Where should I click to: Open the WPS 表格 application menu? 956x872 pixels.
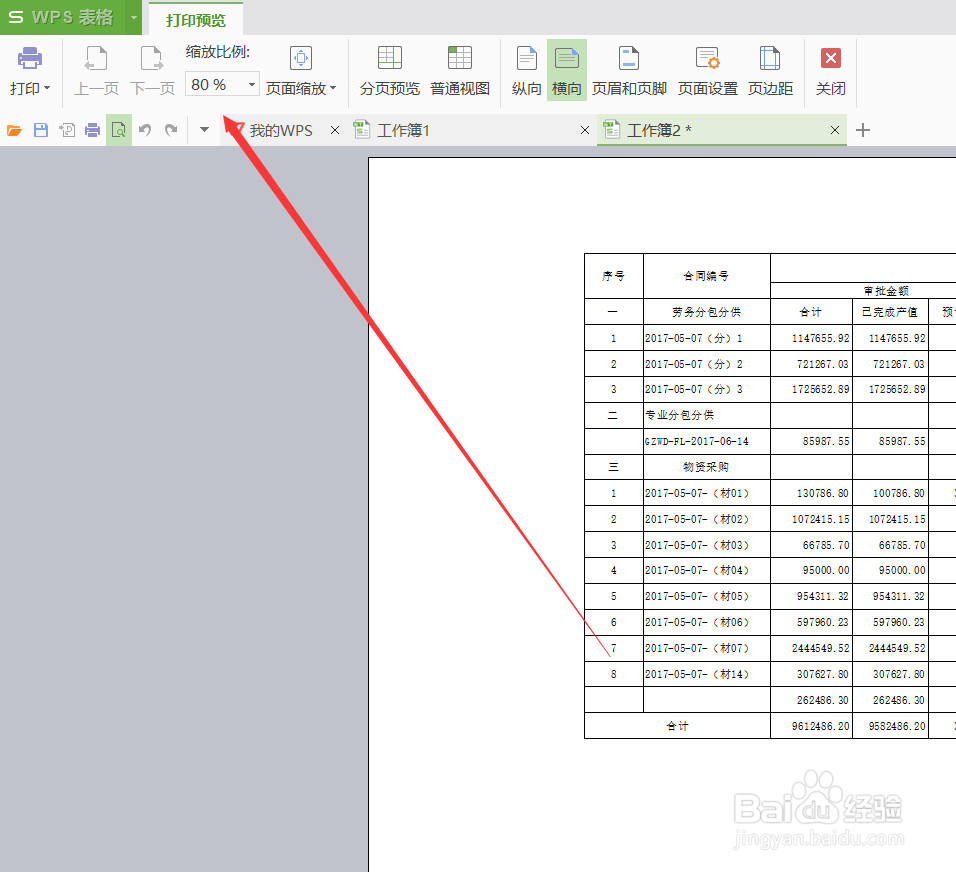tap(62, 17)
